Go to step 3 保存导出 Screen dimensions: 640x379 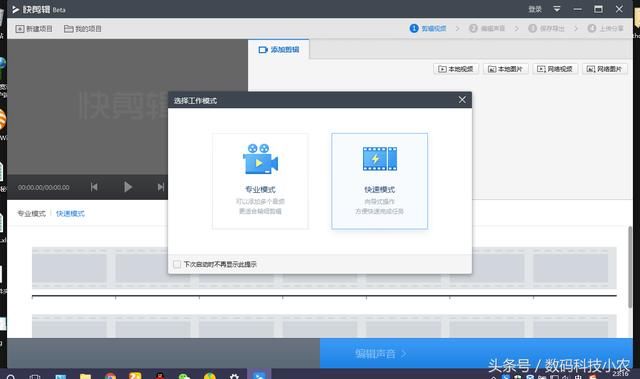546,29
